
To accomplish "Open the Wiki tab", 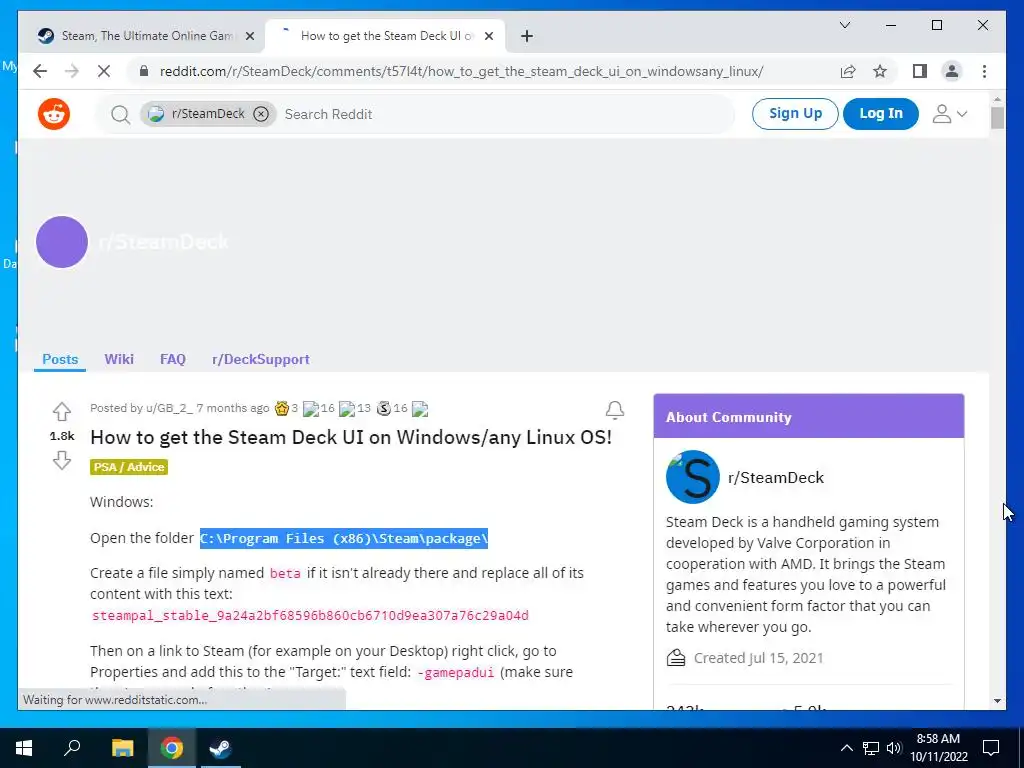I will tap(119, 359).
